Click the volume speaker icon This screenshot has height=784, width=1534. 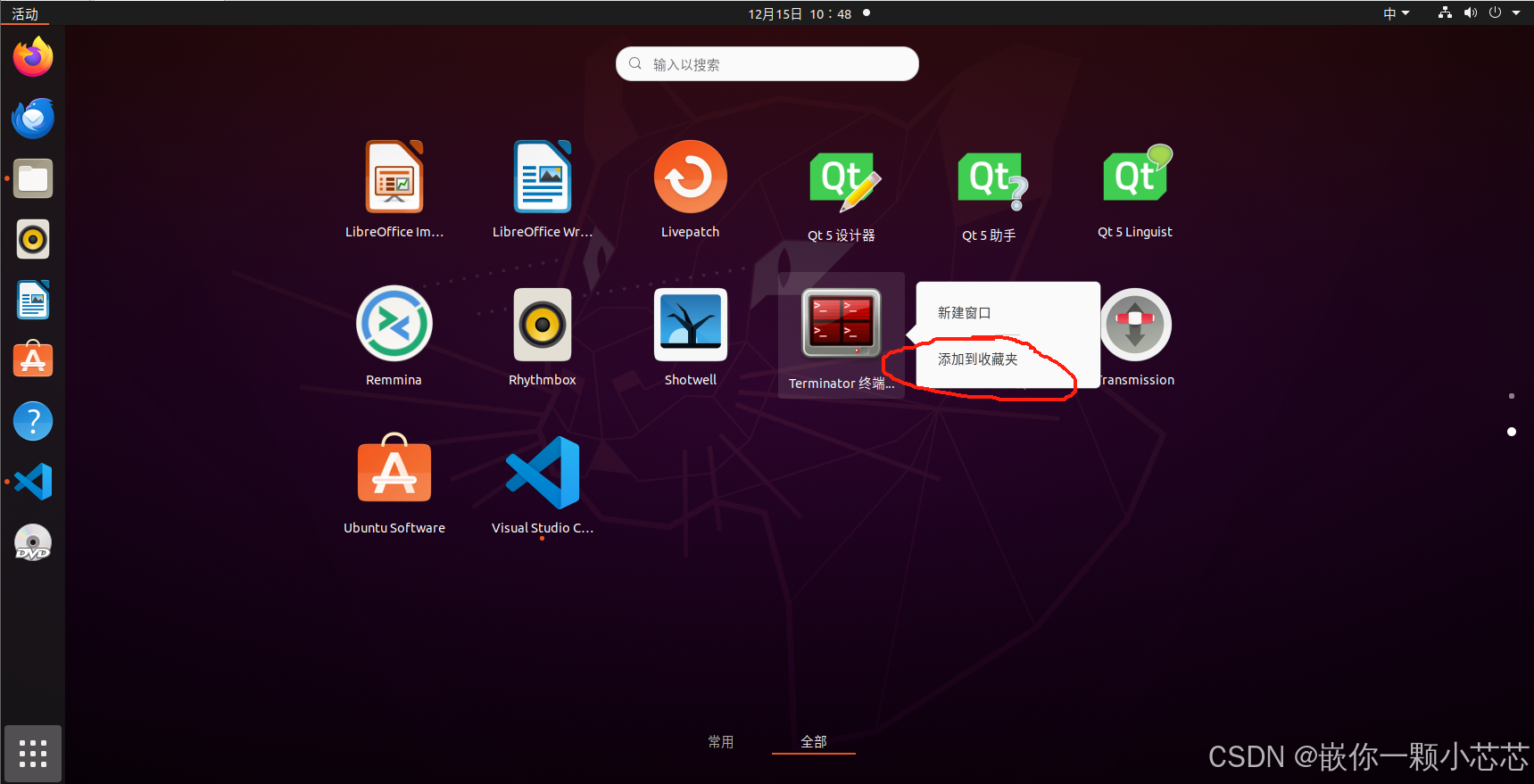1471,13
